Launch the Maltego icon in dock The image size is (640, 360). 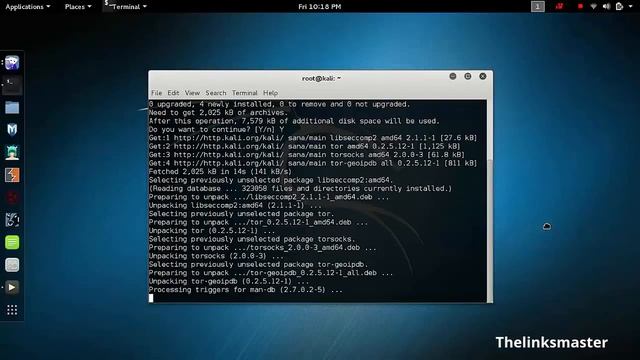pos(12,220)
